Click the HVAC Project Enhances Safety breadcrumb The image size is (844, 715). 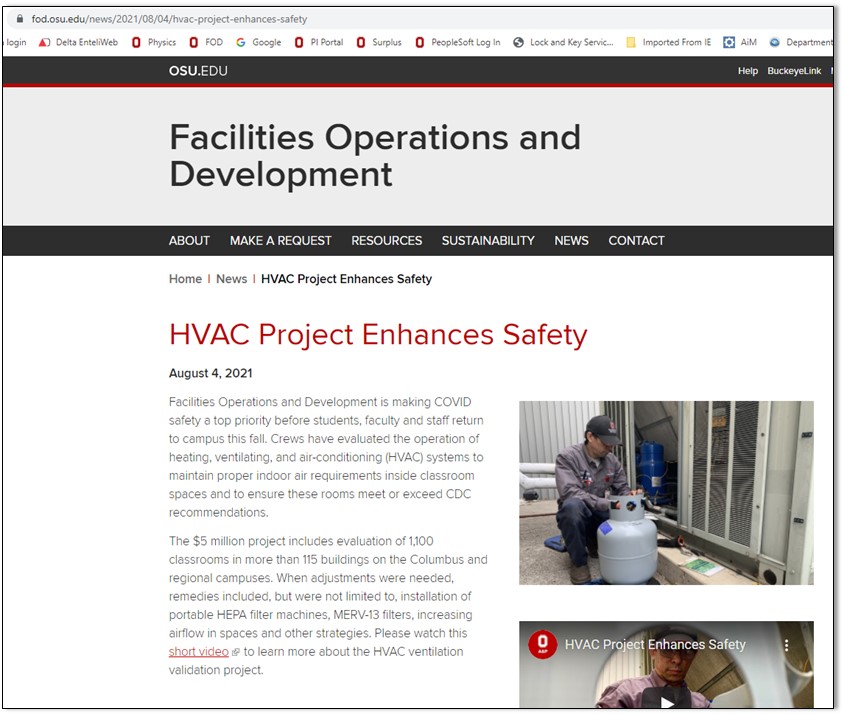click(346, 279)
